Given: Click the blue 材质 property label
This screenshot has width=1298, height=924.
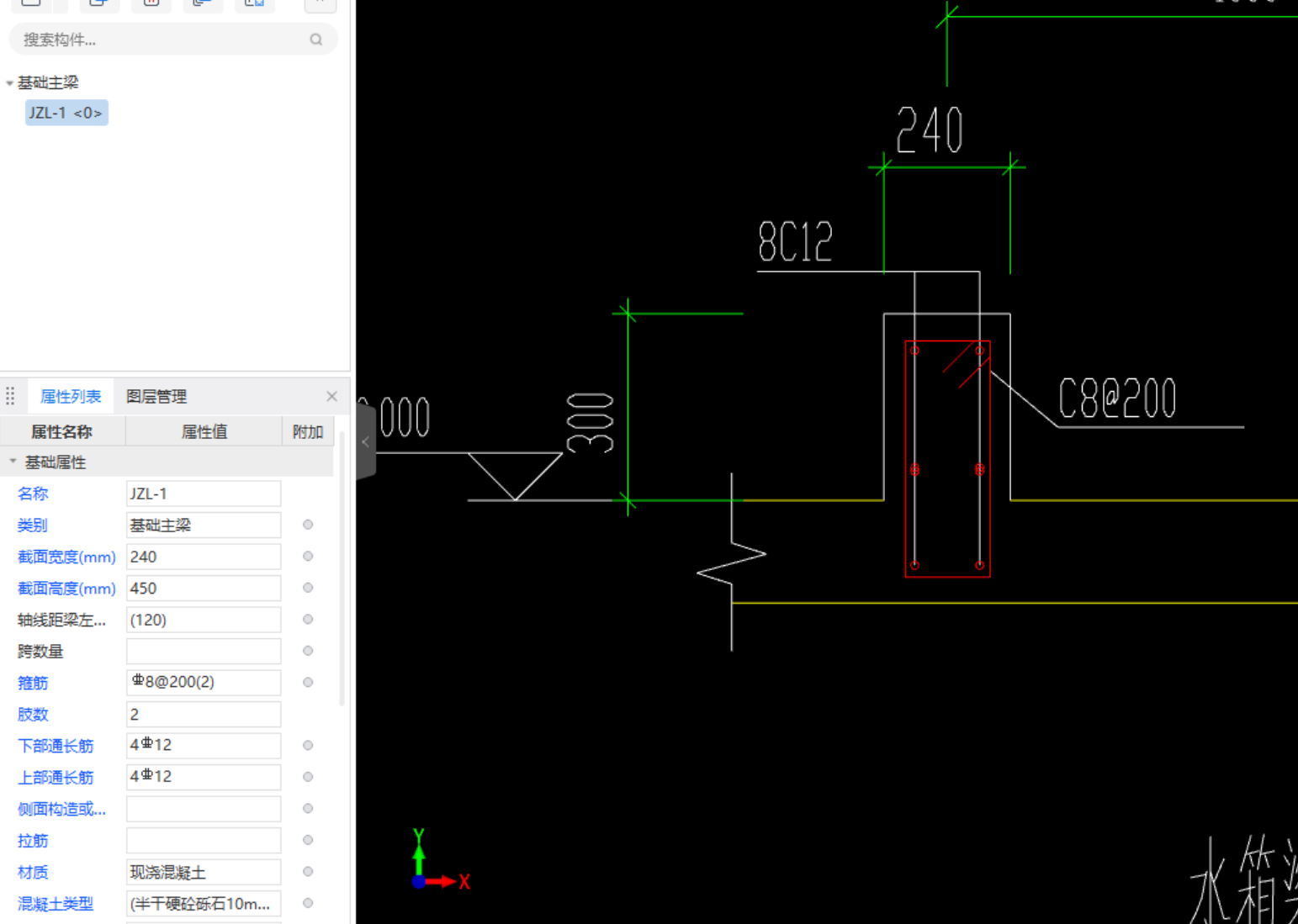Looking at the screenshot, I should (33, 872).
